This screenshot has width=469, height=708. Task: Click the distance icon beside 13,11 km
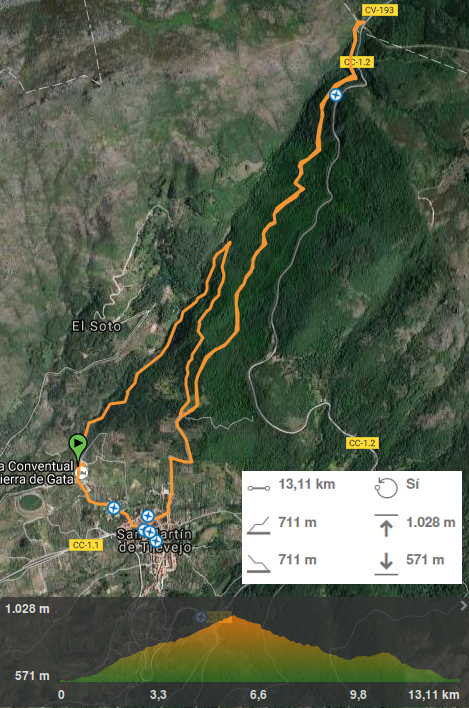tap(259, 488)
